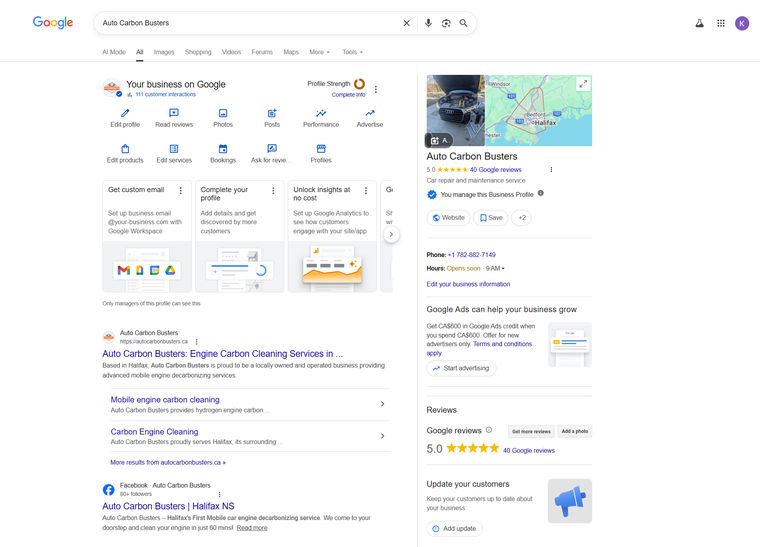Open Carbon Engine Cleaning sitelink chevron

(x=382, y=436)
